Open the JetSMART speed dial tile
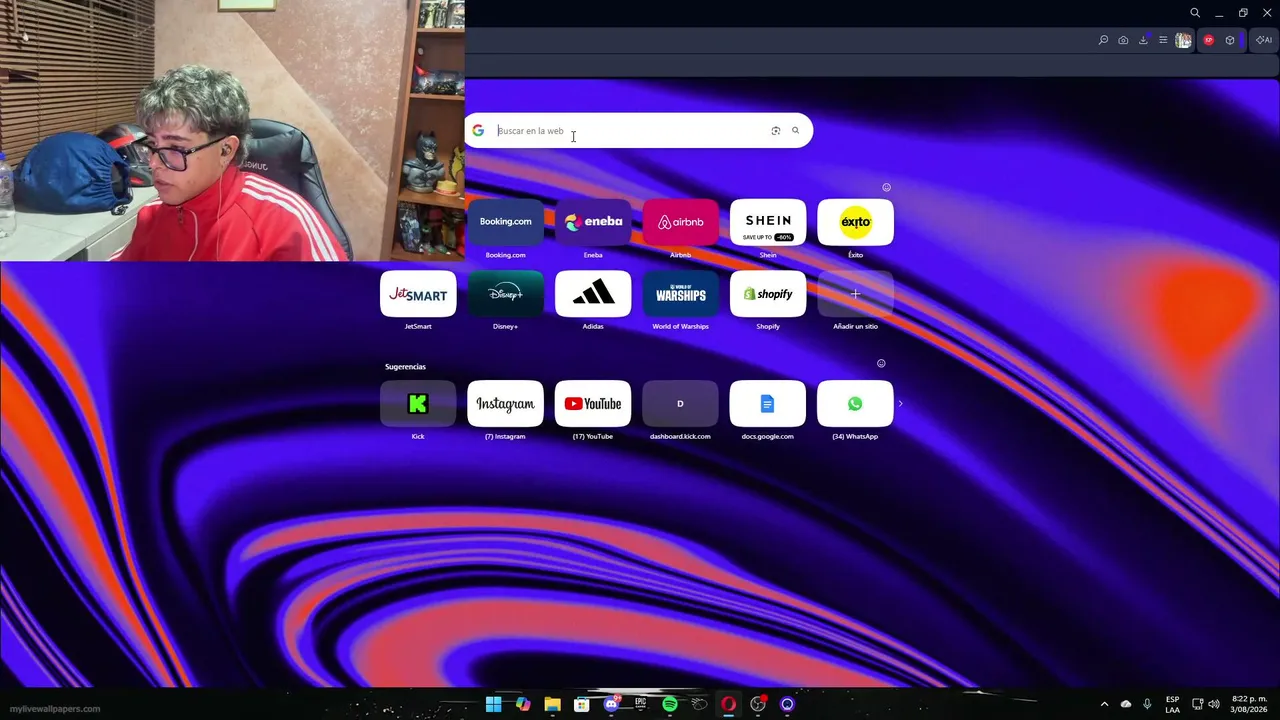1280x720 pixels. click(418, 294)
